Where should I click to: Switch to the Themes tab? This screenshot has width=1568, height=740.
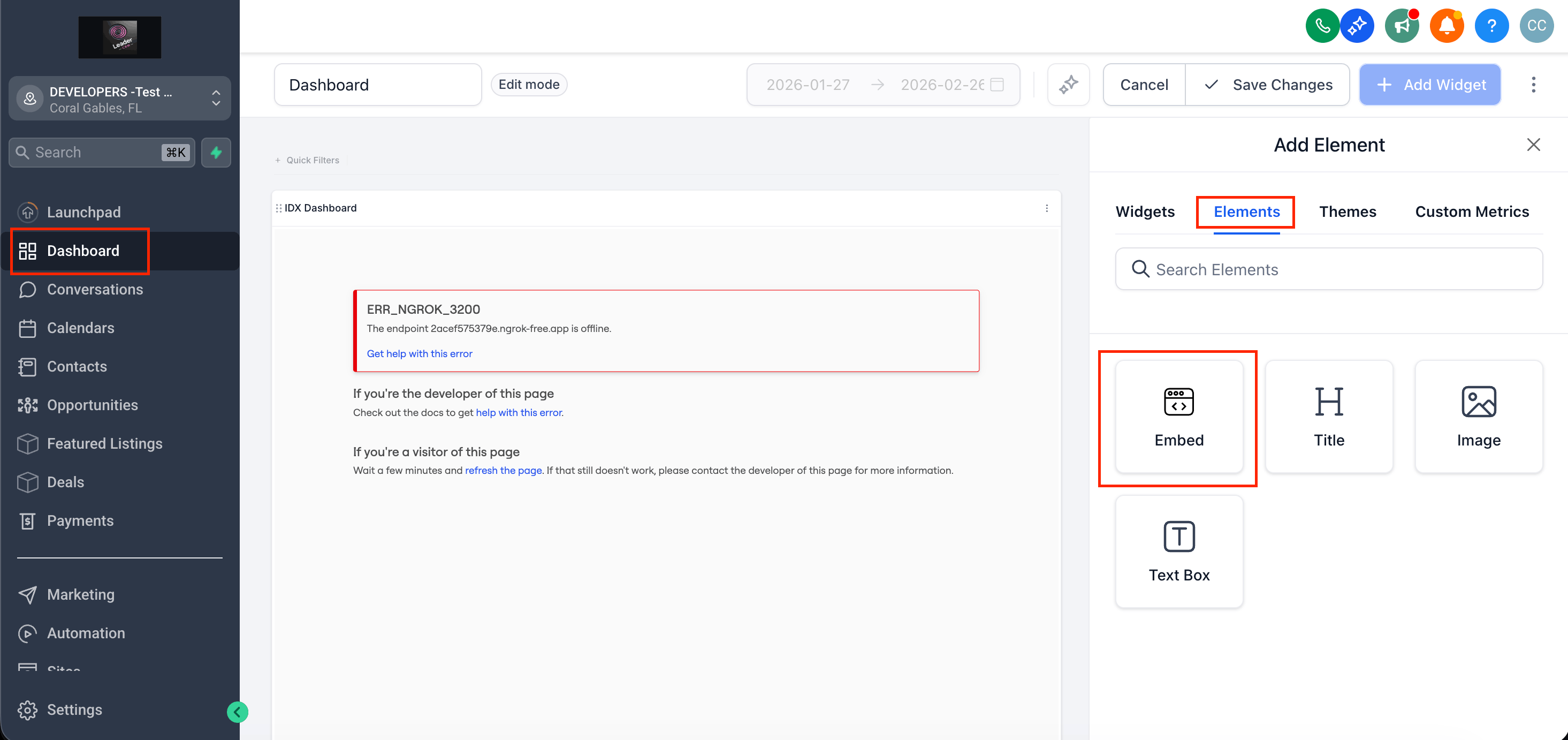1347,212
